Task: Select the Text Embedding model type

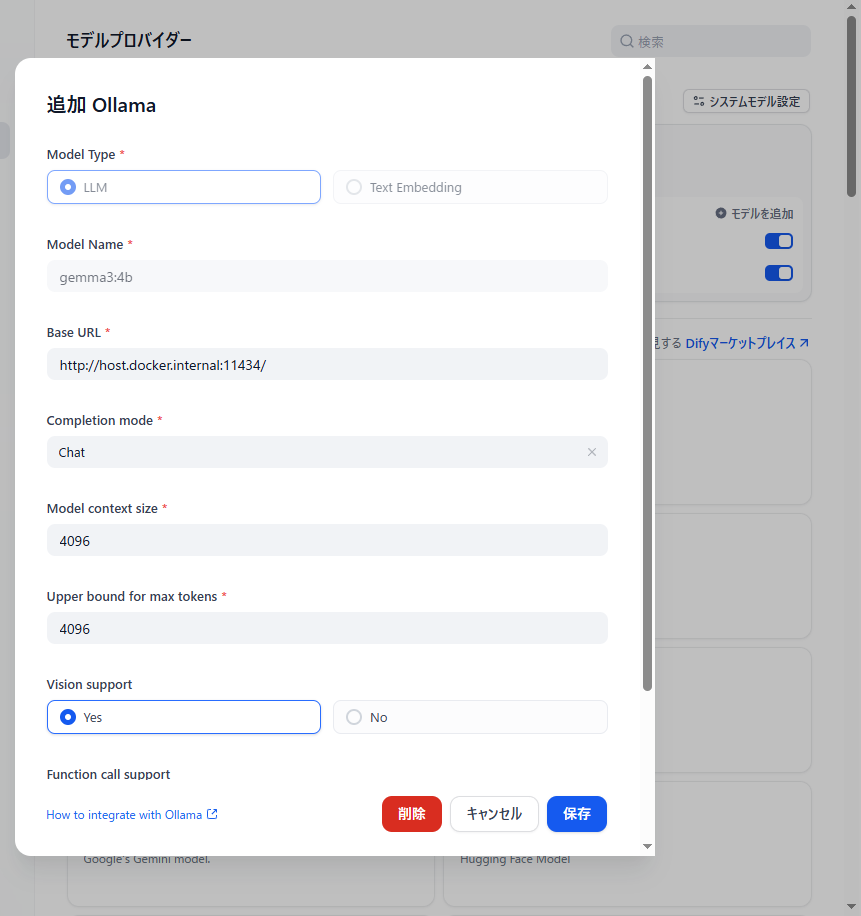Action: pyautogui.click(x=470, y=187)
